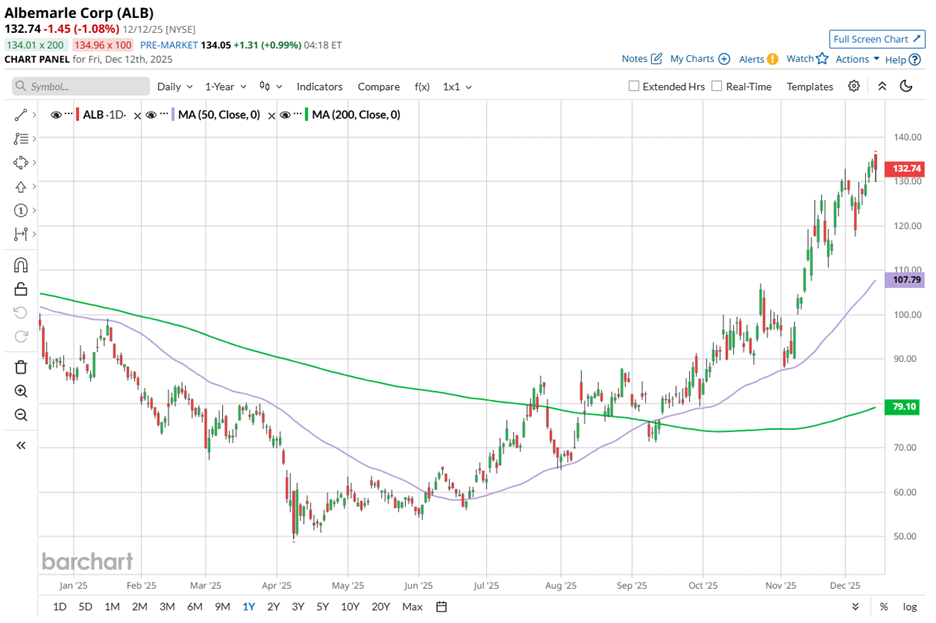
Task: Collapse the drawing toolbar double chevron
Action: click(x=21, y=445)
